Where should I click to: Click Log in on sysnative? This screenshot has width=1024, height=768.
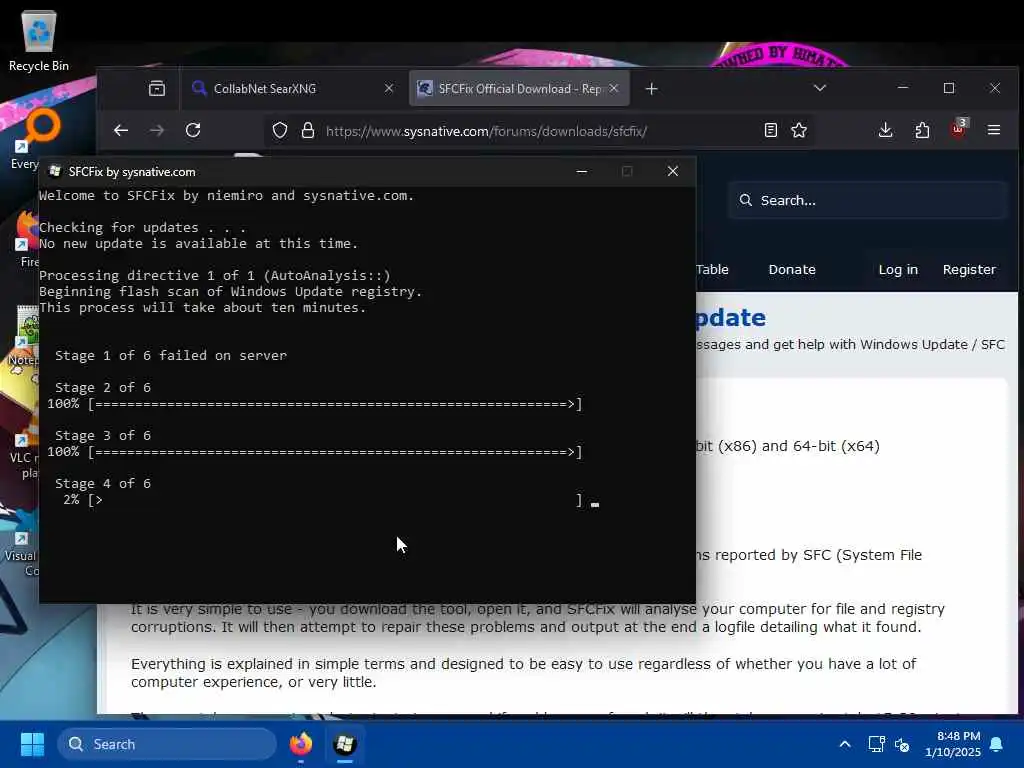point(898,270)
